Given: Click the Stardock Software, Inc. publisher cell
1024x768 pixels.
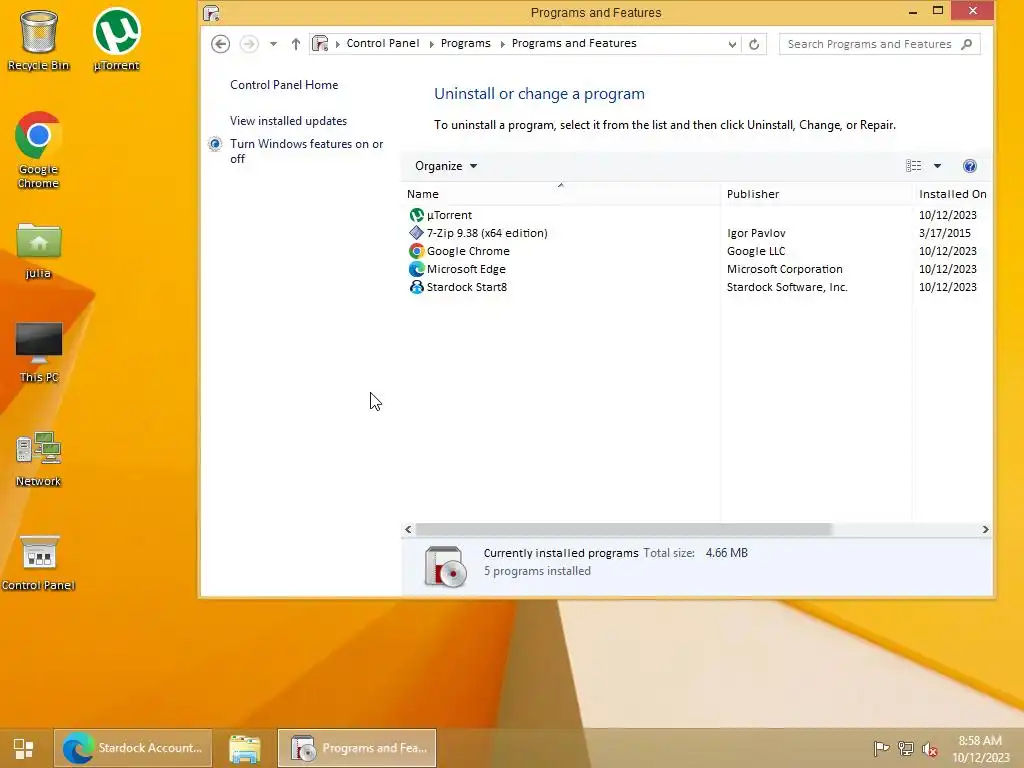Looking at the screenshot, I should (787, 287).
